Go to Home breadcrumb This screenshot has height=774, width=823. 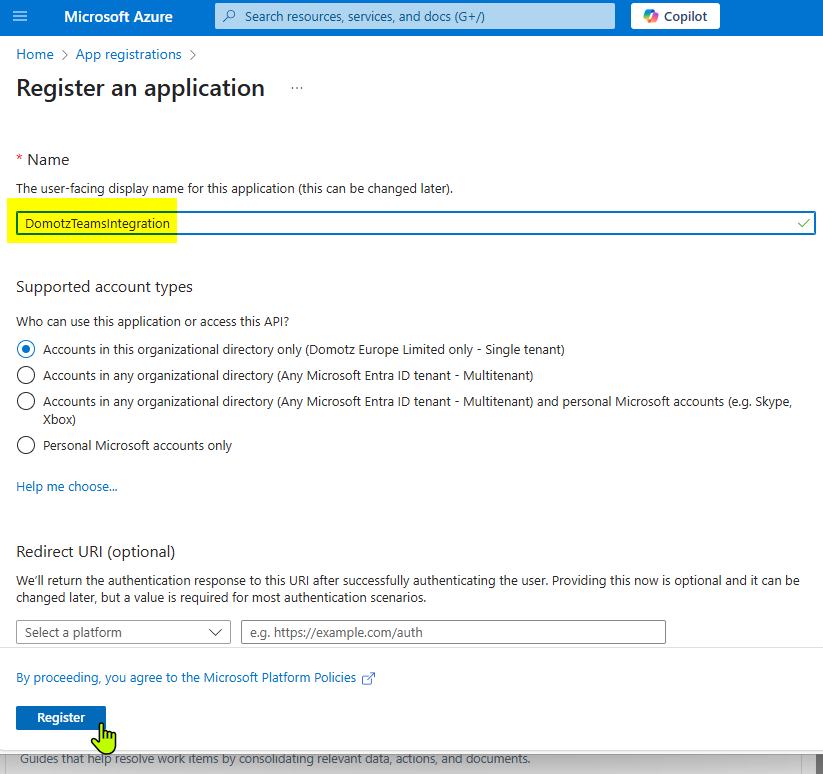click(35, 55)
